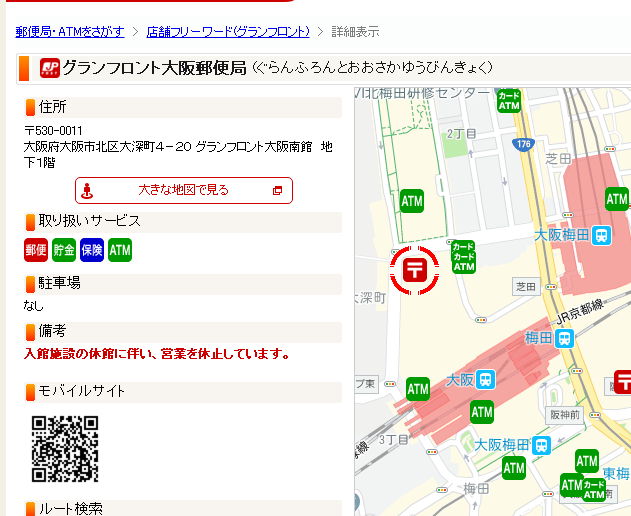Click the JR京都線 map label
Screen dimensions: 631x516
coord(580,312)
